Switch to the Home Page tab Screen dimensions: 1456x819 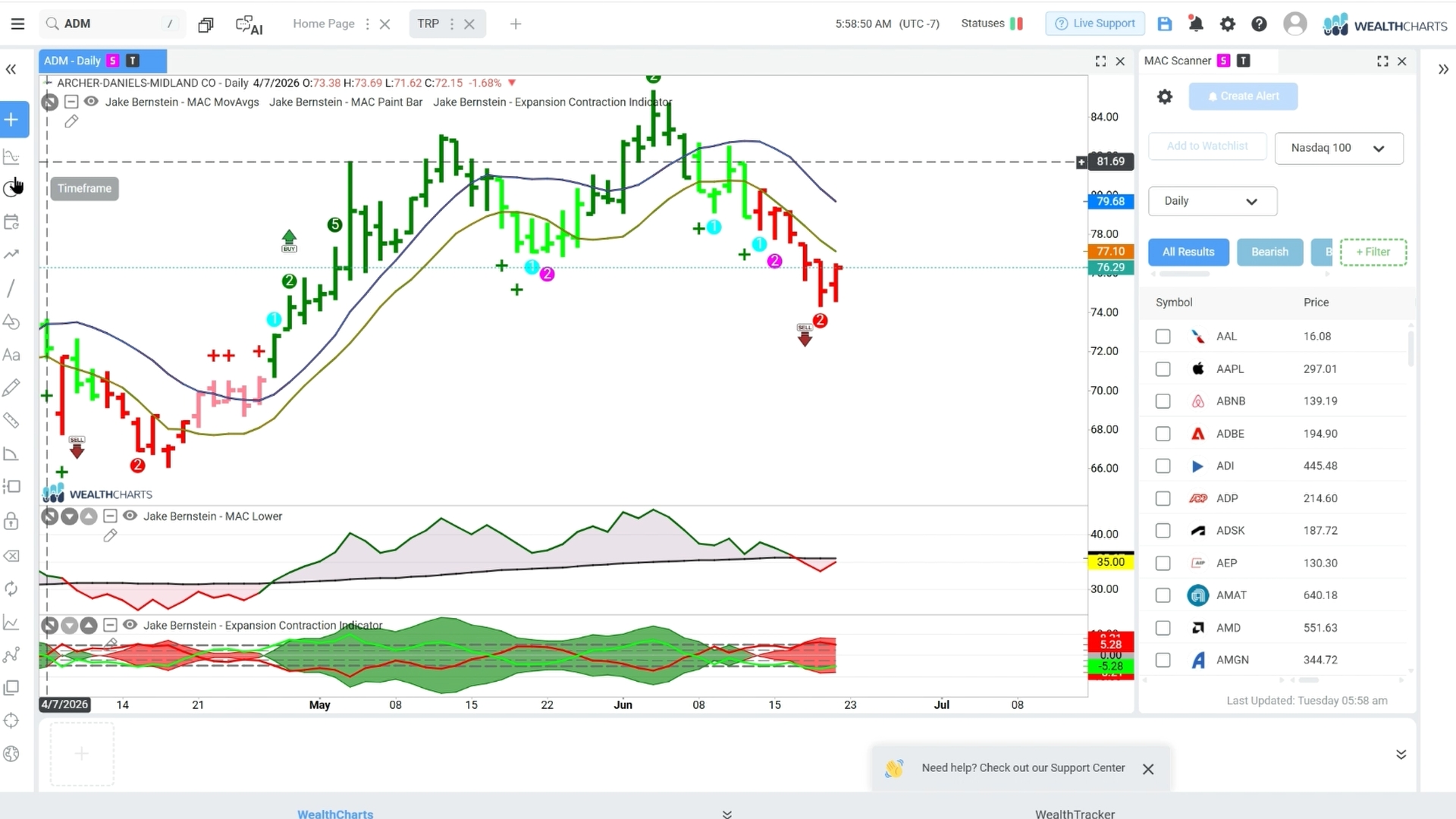click(324, 24)
